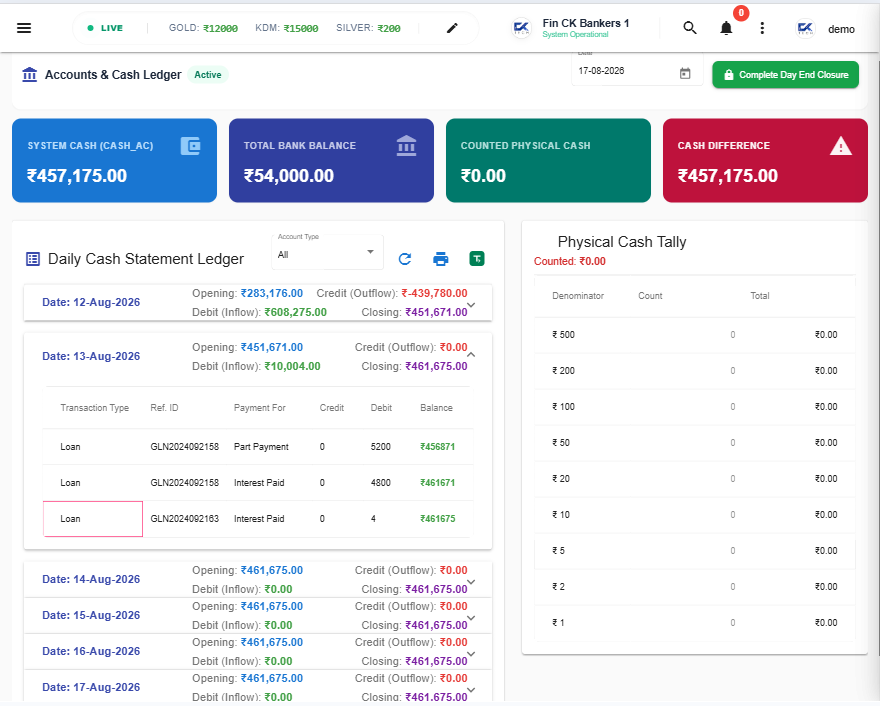Open demo user profile avatar
This screenshot has width=880, height=706.
(805, 28)
